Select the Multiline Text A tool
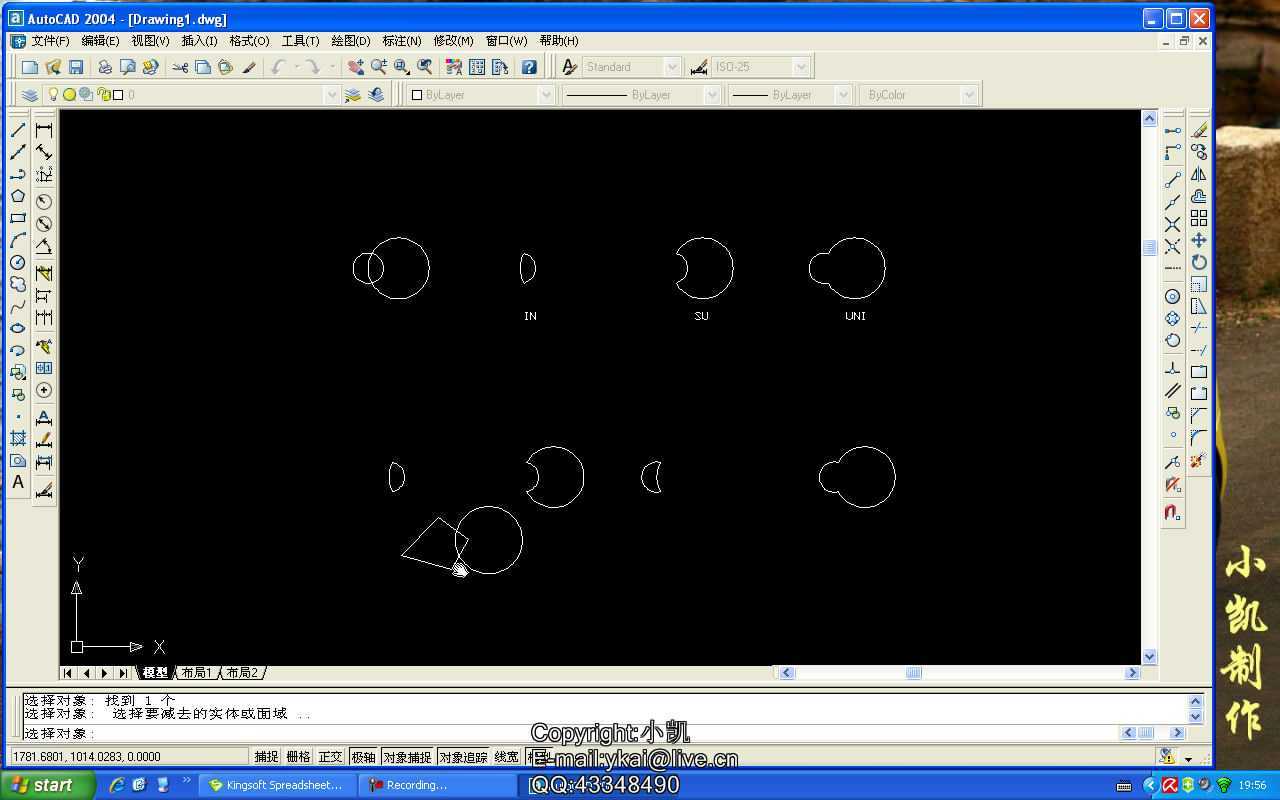Image resolution: width=1280 pixels, height=800 pixels. (x=18, y=482)
